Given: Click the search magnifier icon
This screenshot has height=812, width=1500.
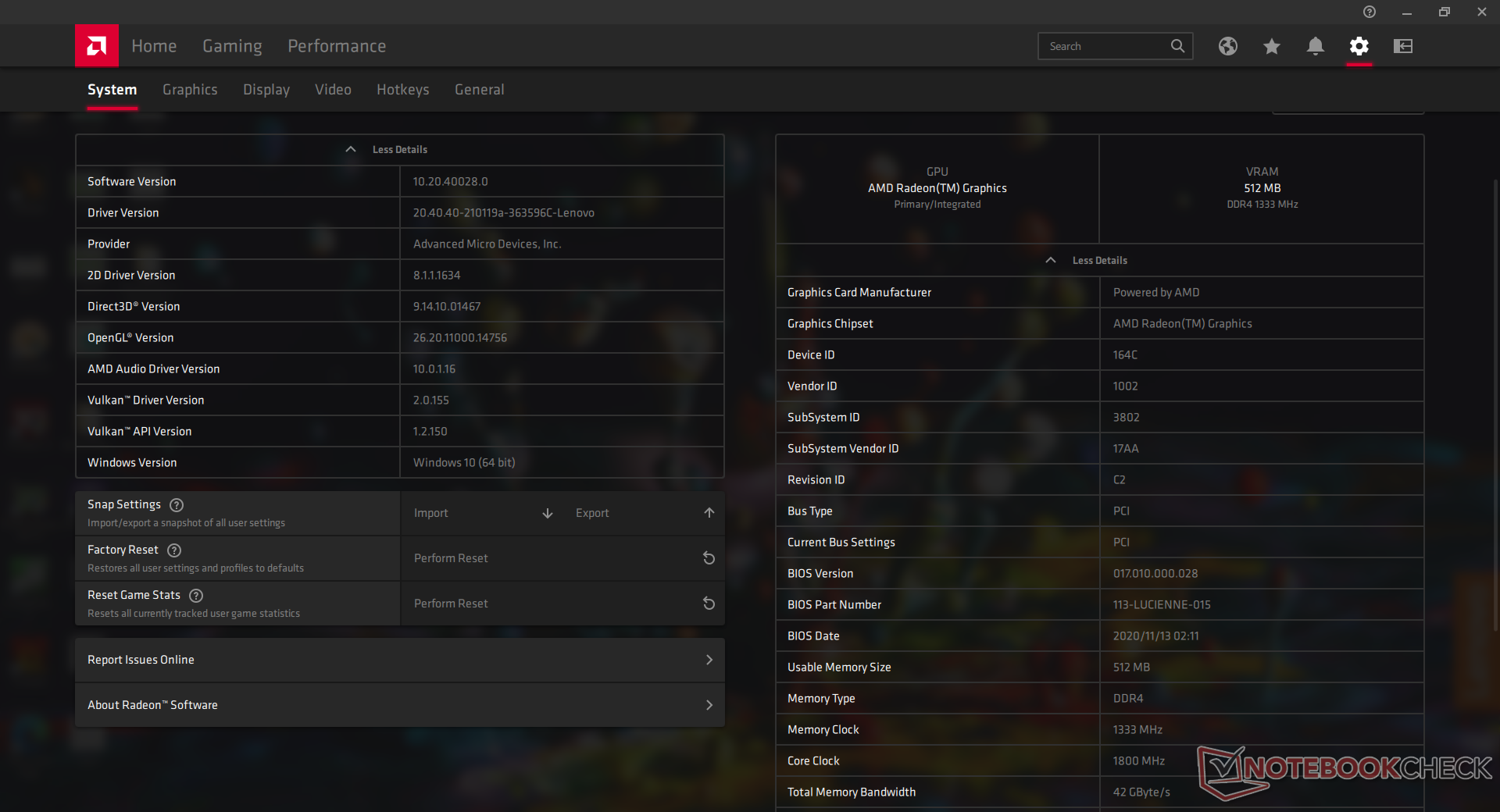Looking at the screenshot, I should point(1177,46).
